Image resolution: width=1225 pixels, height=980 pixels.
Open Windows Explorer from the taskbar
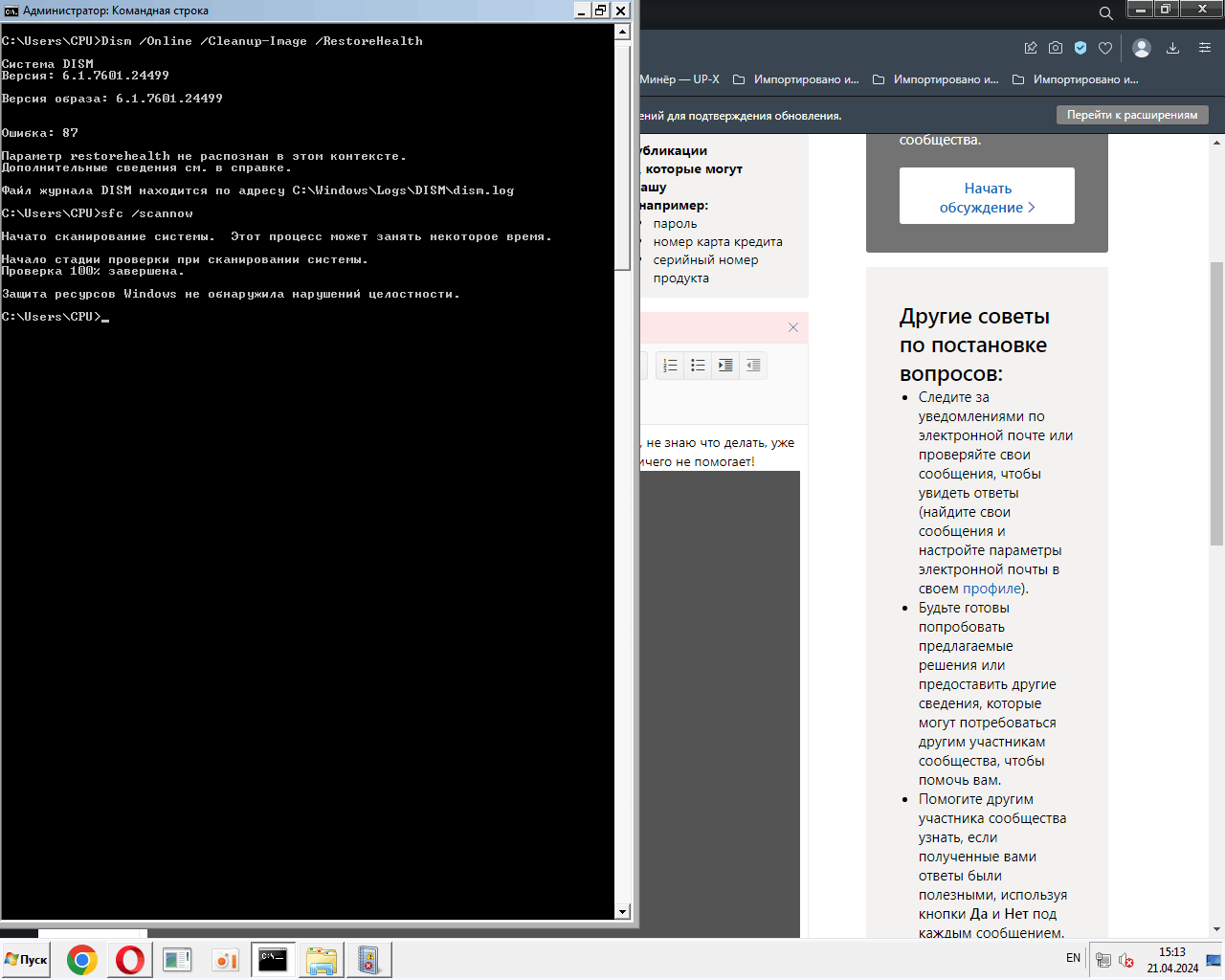click(x=322, y=960)
